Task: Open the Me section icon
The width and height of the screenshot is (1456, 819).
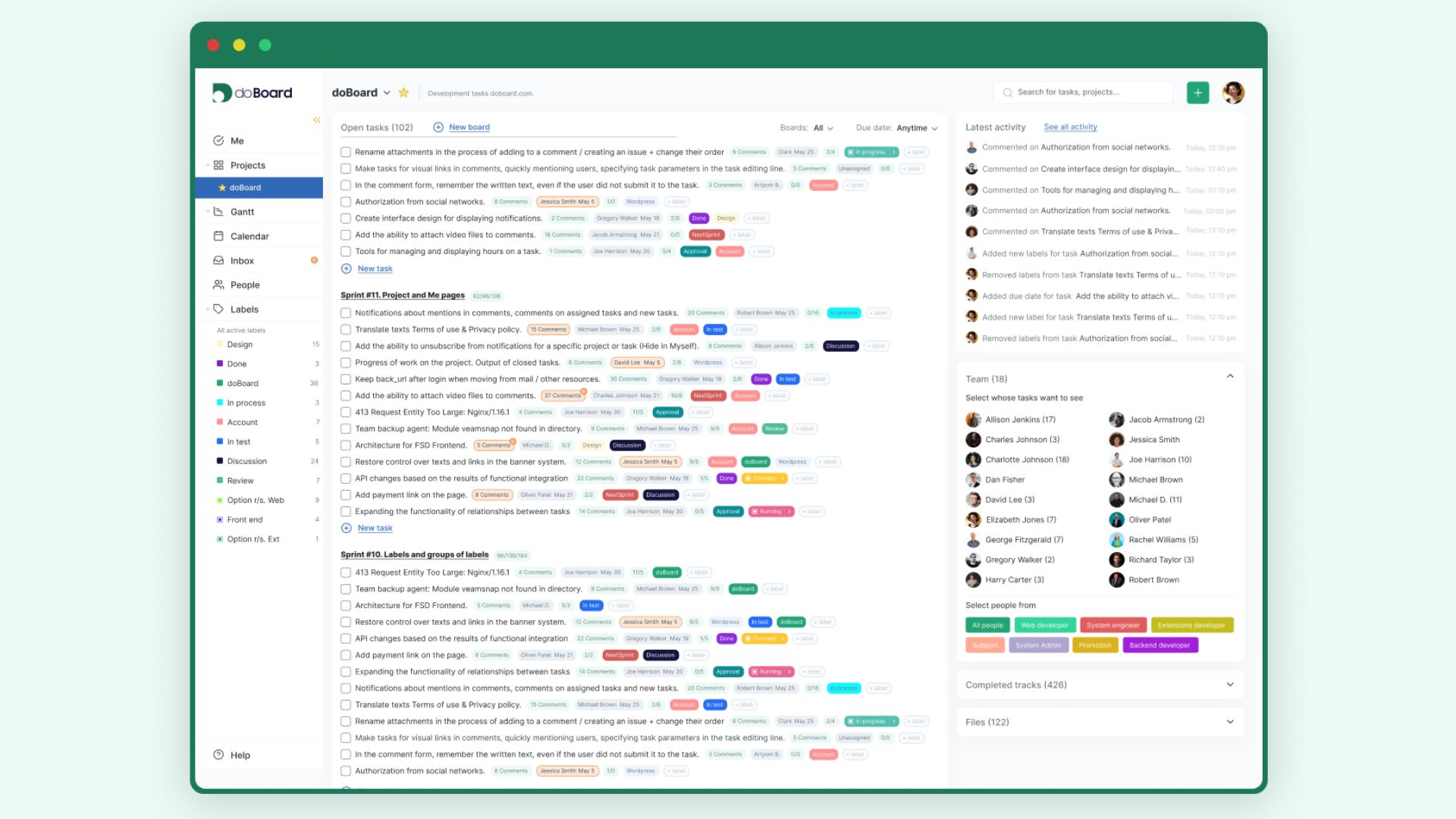Action: click(x=218, y=140)
